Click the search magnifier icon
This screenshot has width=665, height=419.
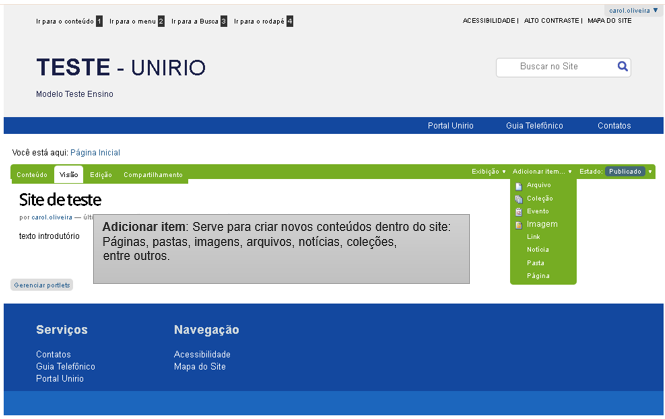[x=623, y=67]
